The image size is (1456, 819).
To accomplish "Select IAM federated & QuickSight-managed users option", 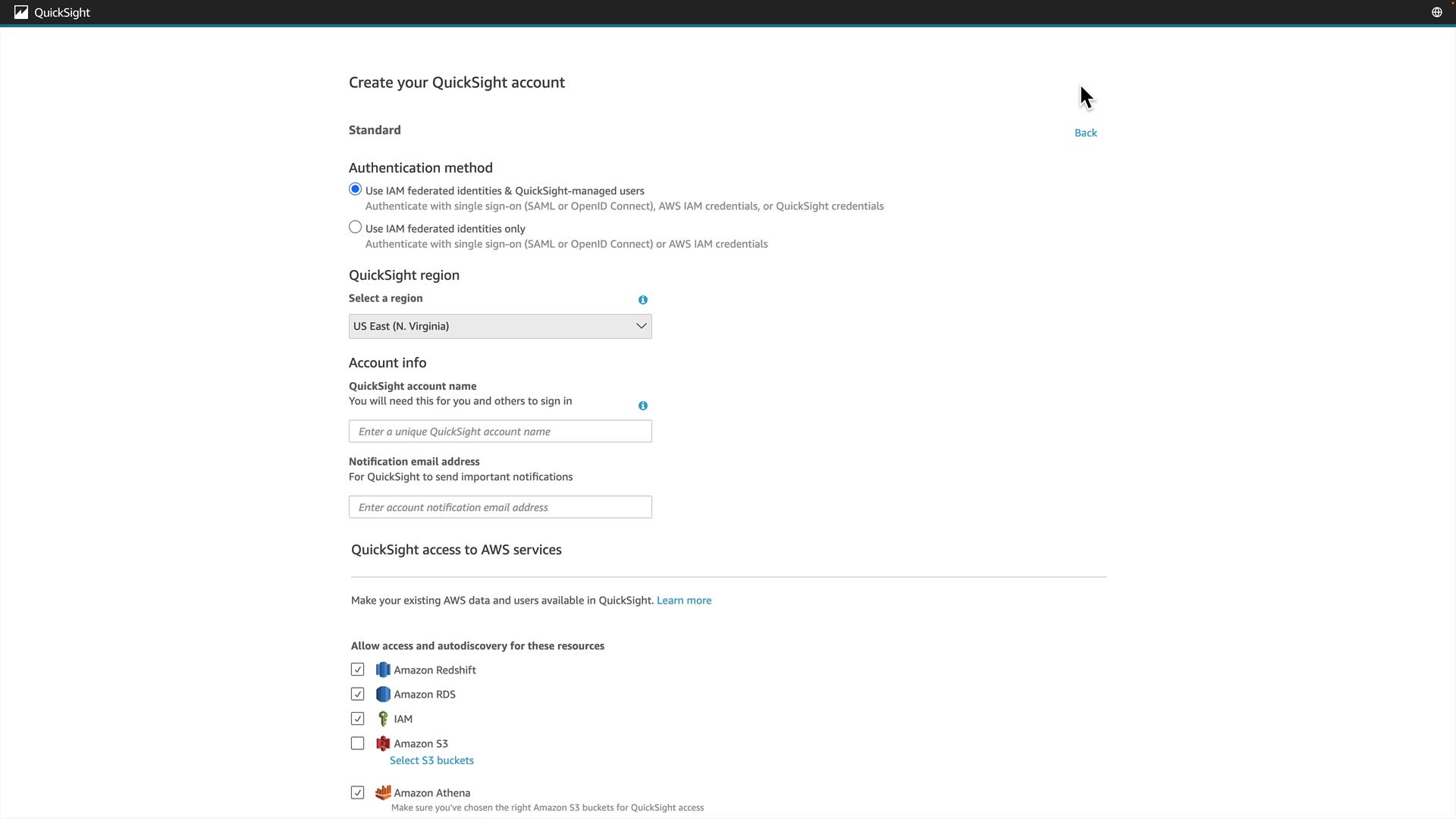I will [x=355, y=190].
